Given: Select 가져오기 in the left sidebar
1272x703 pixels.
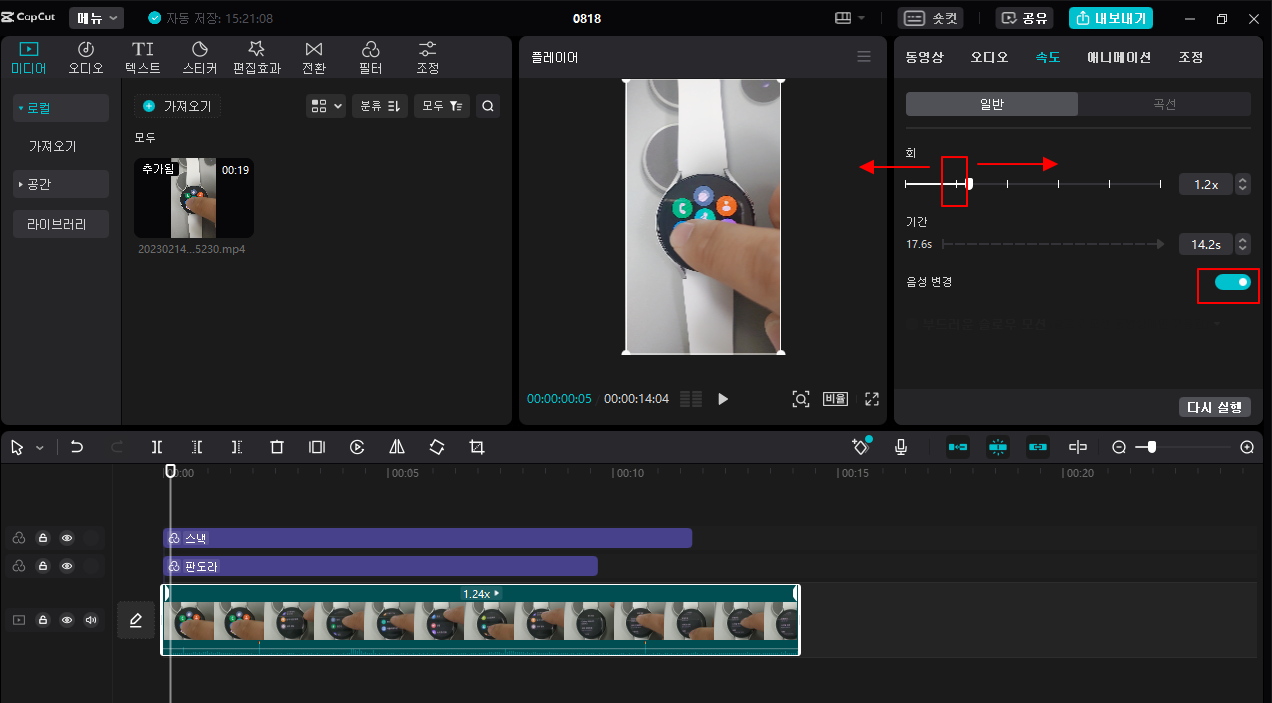Looking at the screenshot, I should [53, 146].
